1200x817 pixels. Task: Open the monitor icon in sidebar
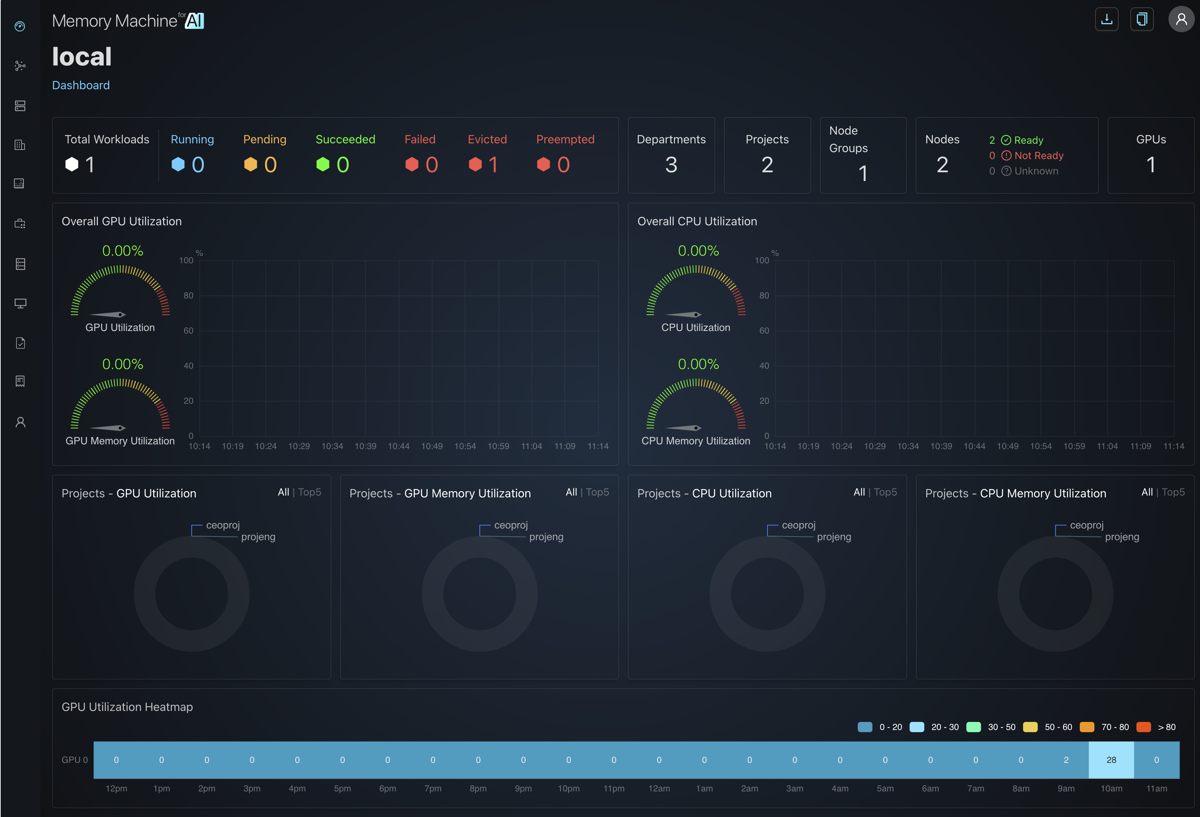point(20,303)
